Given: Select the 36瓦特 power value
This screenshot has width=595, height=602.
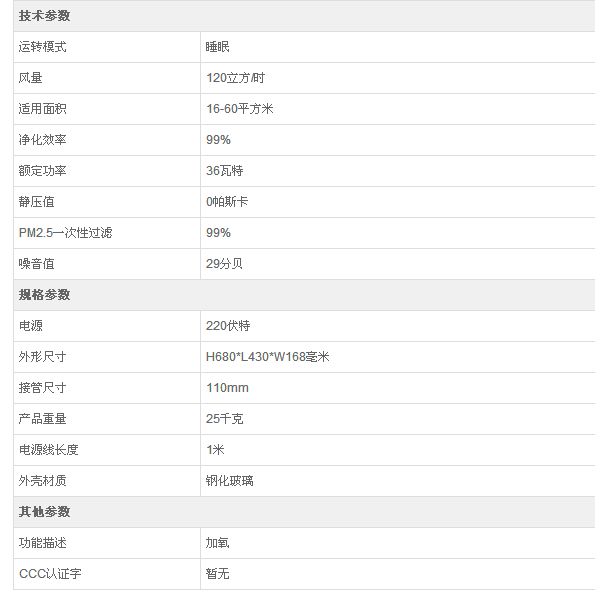Looking at the screenshot, I should coord(225,171).
